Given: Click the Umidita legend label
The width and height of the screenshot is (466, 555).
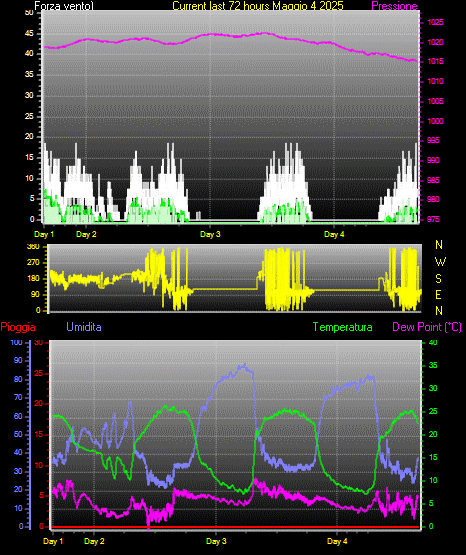Looking at the screenshot, I should 84,327.
